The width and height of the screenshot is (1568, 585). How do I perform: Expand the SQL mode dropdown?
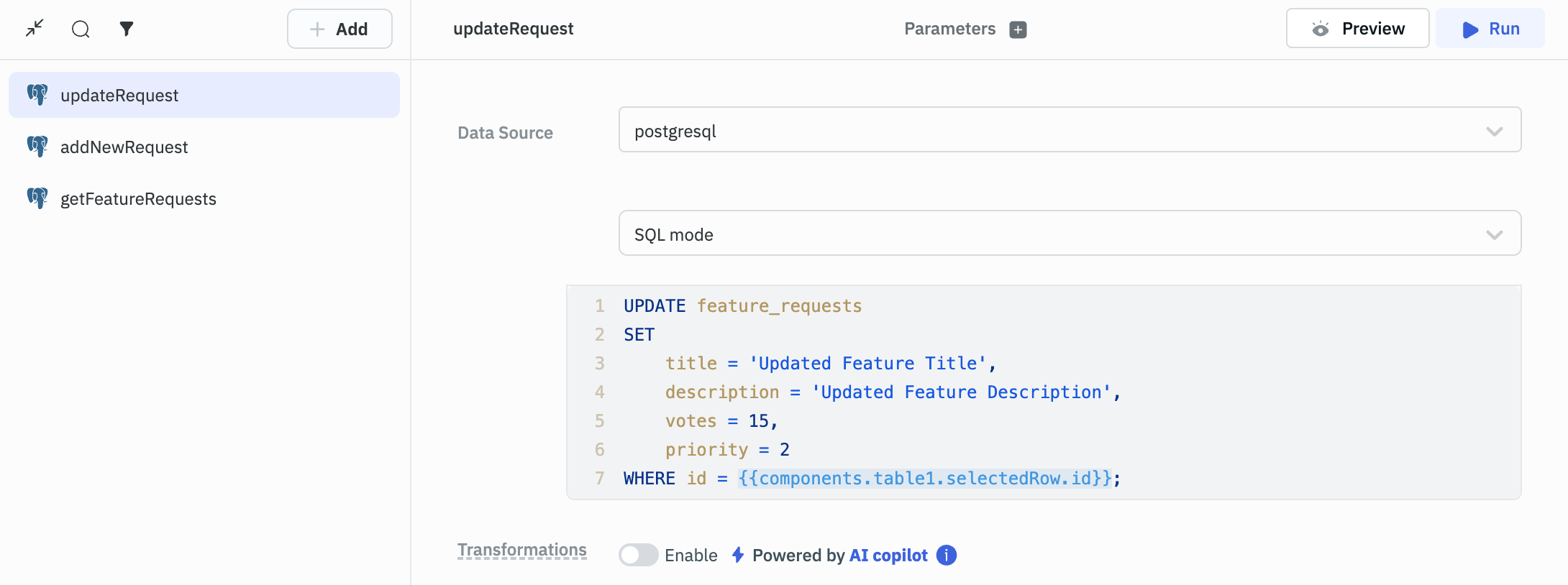[1069, 234]
